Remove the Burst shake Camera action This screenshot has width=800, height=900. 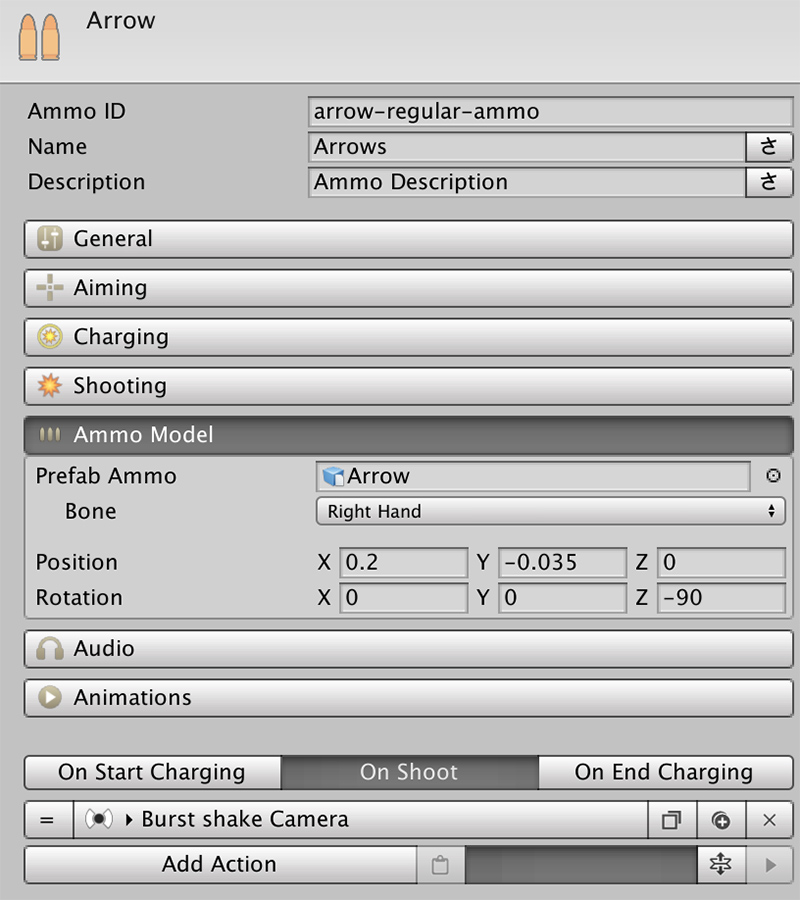(770, 820)
